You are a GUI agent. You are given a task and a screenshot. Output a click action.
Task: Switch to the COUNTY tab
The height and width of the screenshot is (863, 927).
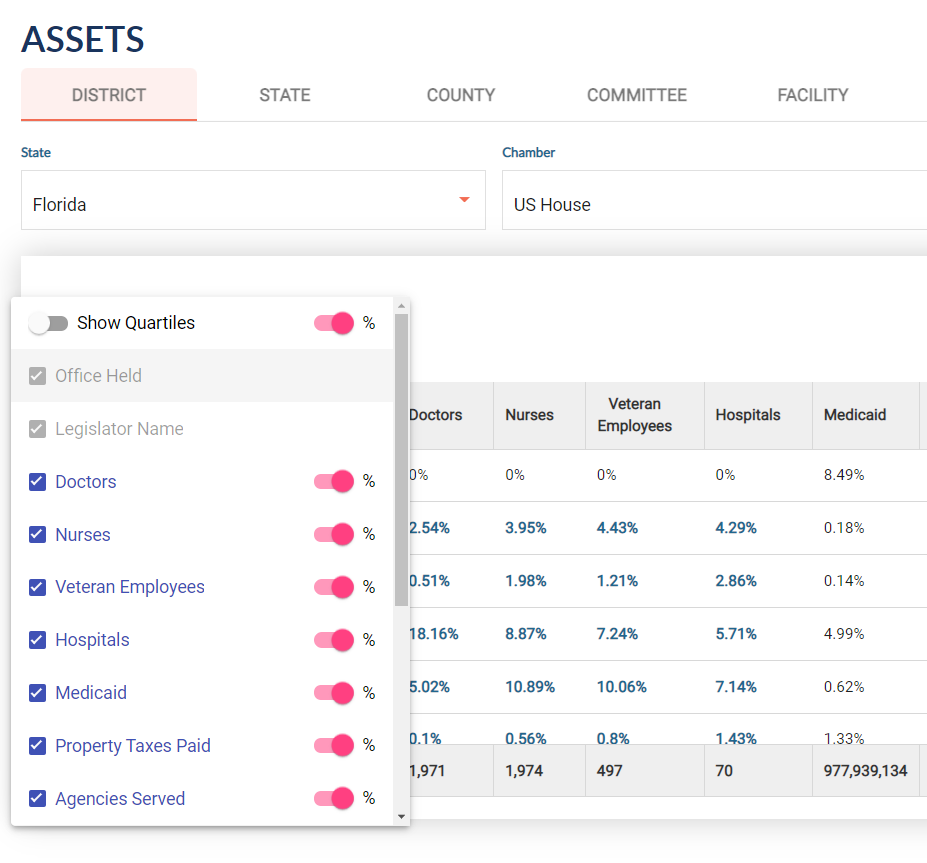point(461,96)
